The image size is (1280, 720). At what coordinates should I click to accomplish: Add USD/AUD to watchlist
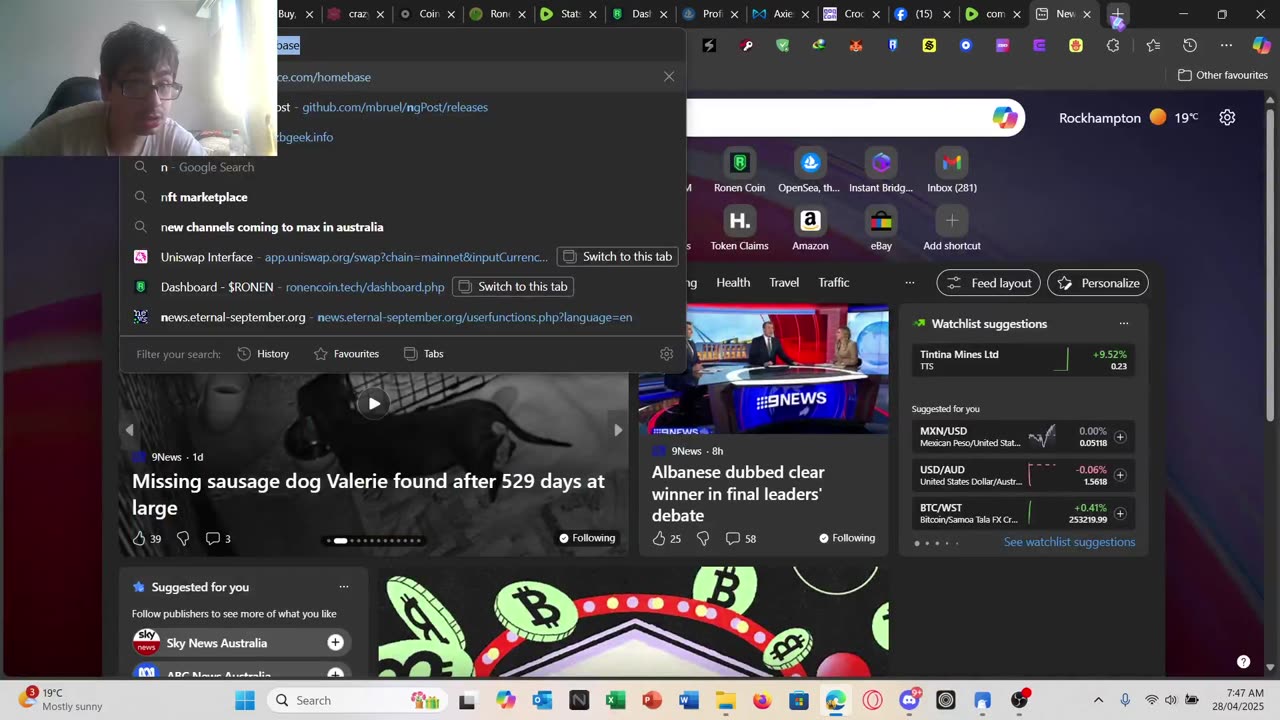click(x=1120, y=475)
